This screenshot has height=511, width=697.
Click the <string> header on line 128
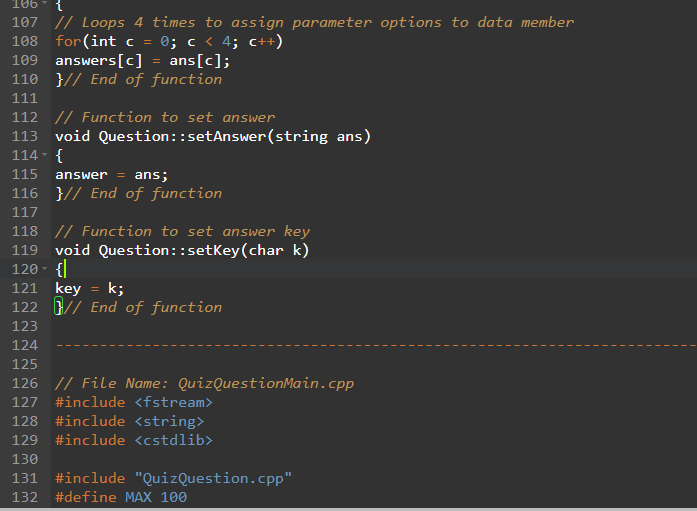pos(167,421)
